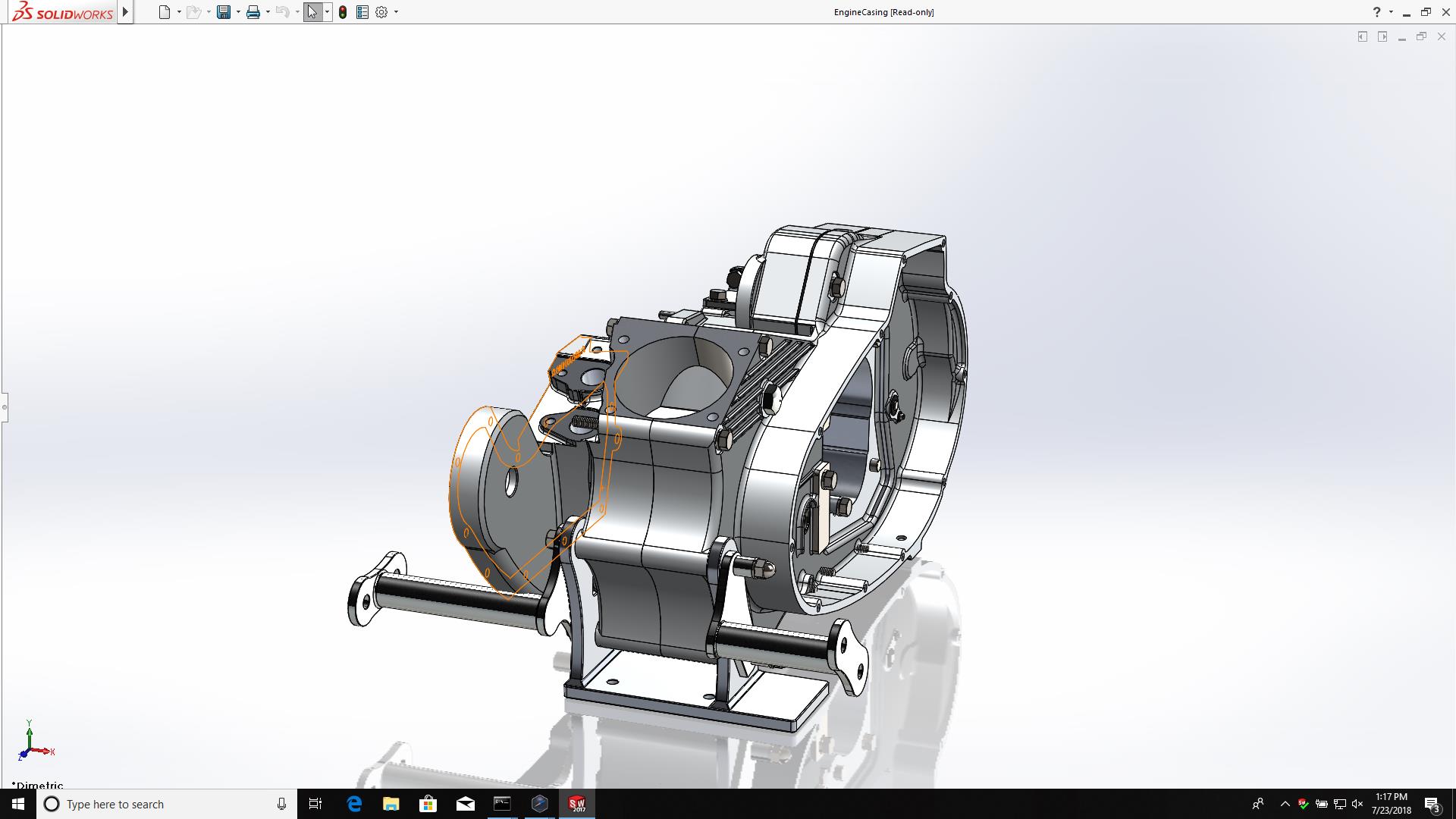Click the Dimetric view label
Viewport: 1456px width, 819px height.
click(x=38, y=785)
